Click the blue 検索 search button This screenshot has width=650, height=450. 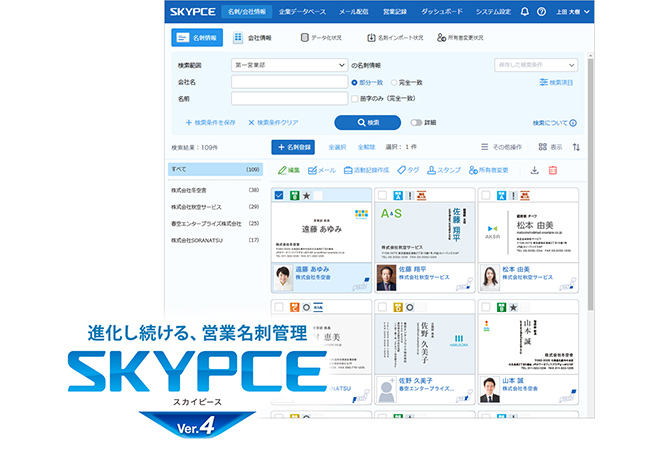click(x=368, y=123)
